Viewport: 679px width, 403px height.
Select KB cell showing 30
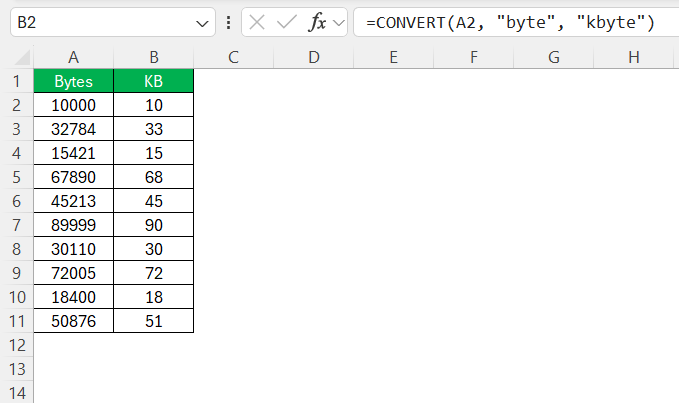(154, 249)
